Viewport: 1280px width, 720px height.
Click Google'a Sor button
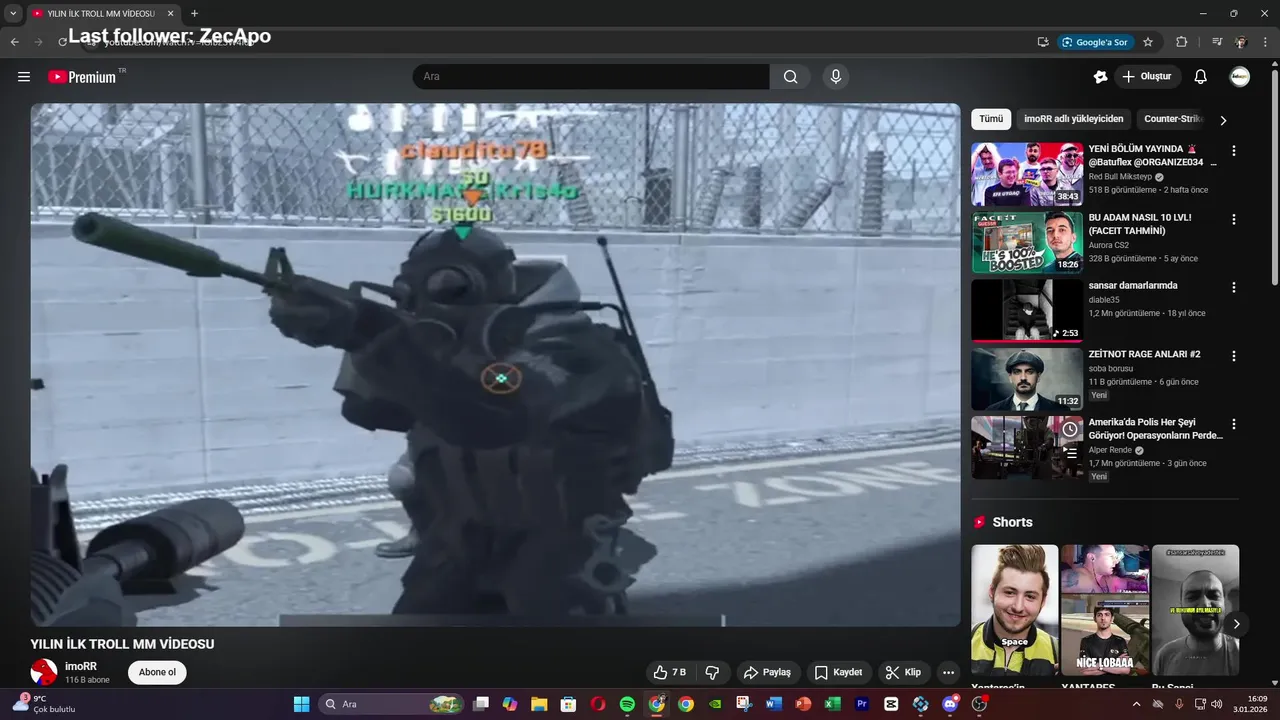point(1095,42)
